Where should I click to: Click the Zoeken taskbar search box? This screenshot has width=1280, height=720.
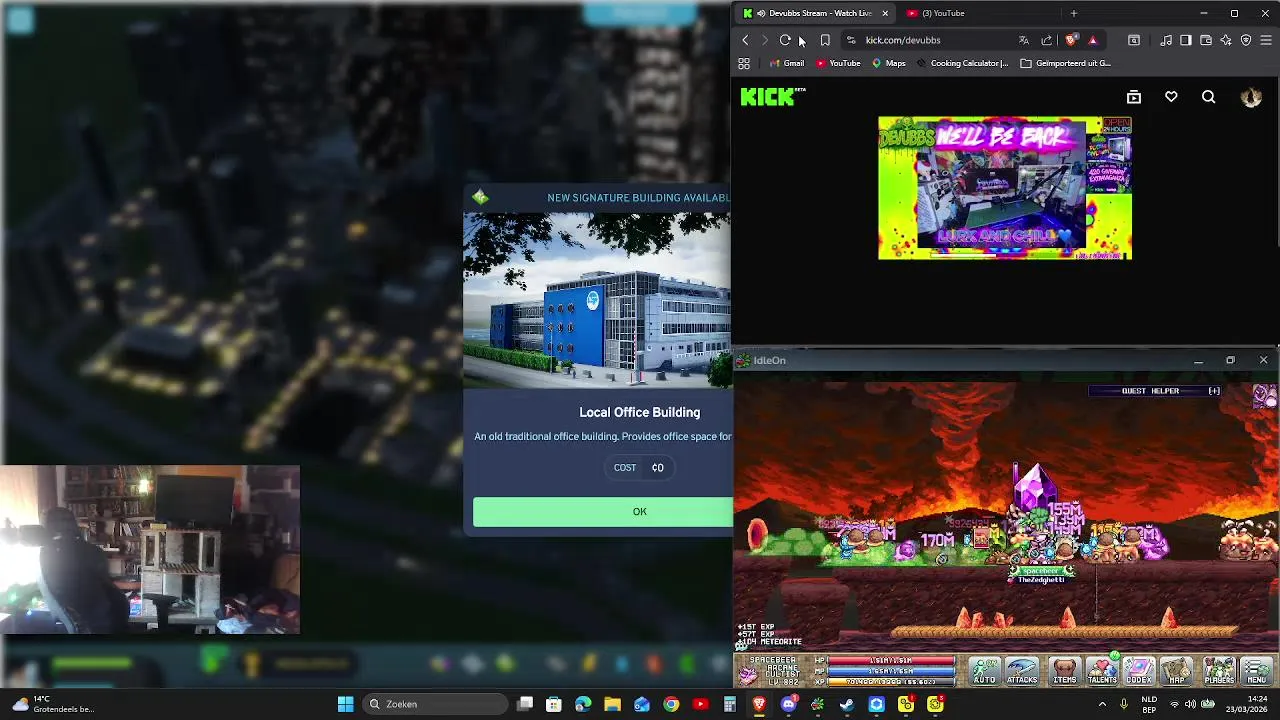click(x=433, y=704)
